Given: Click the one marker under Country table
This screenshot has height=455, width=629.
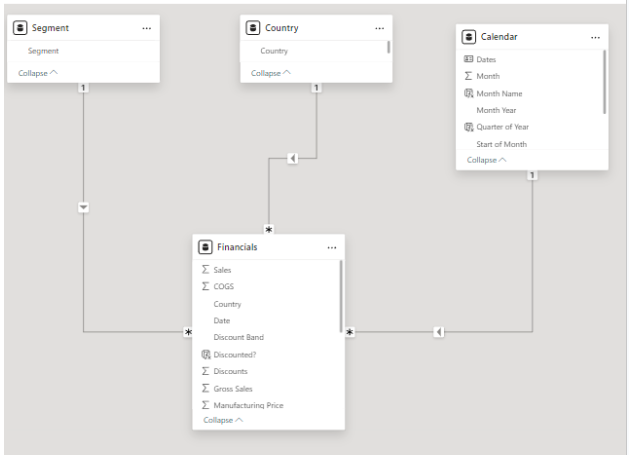Looking at the screenshot, I should point(317,87).
